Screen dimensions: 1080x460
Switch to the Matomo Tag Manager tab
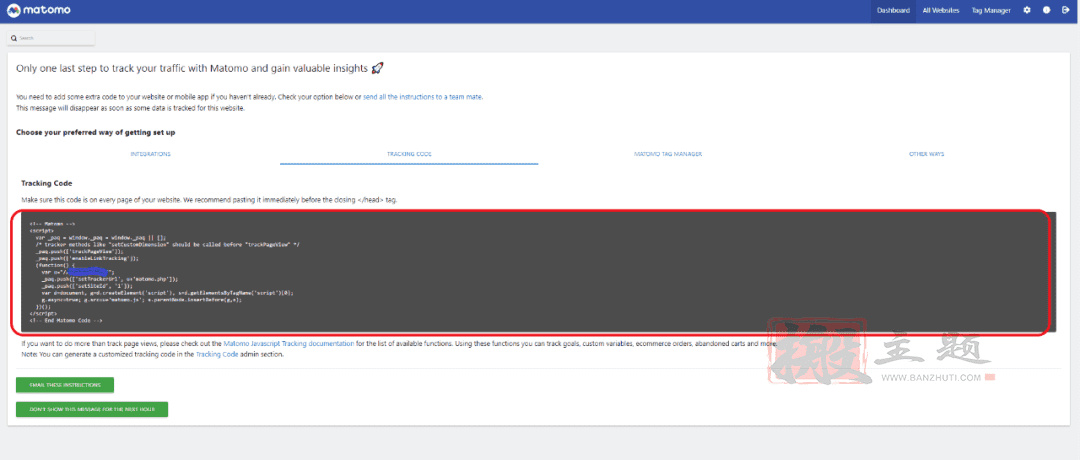tap(667, 154)
